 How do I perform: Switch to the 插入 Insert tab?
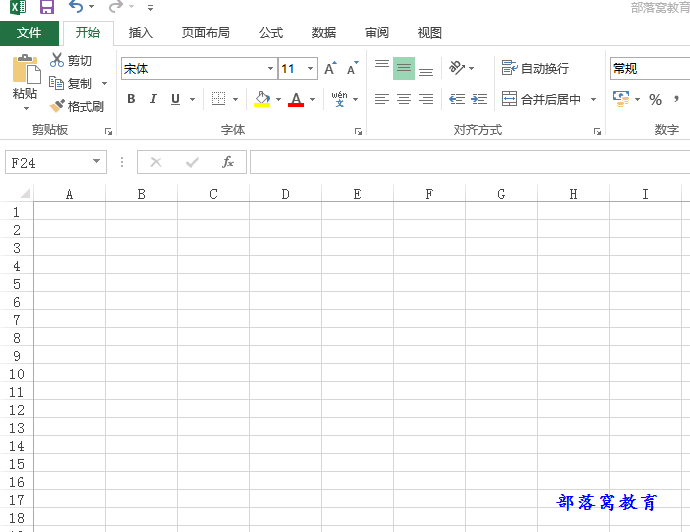(x=141, y=33)
